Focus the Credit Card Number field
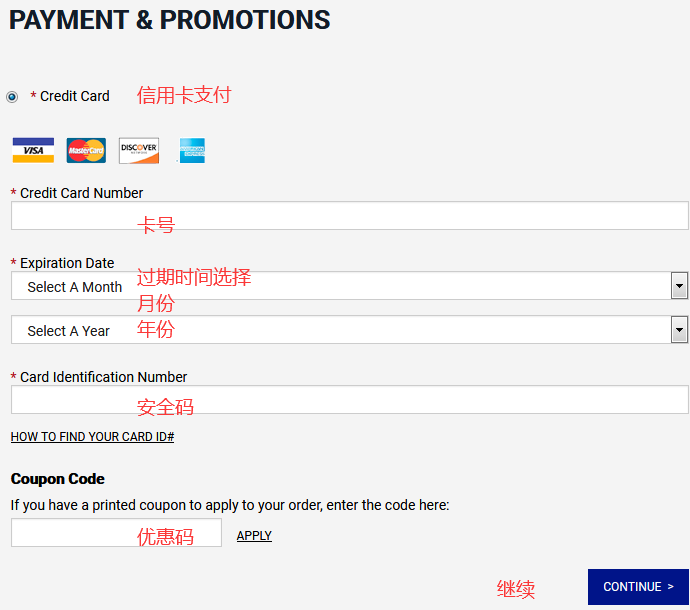Image resolution: width=690 pixels, height=610 pixels. coord(349,216)
